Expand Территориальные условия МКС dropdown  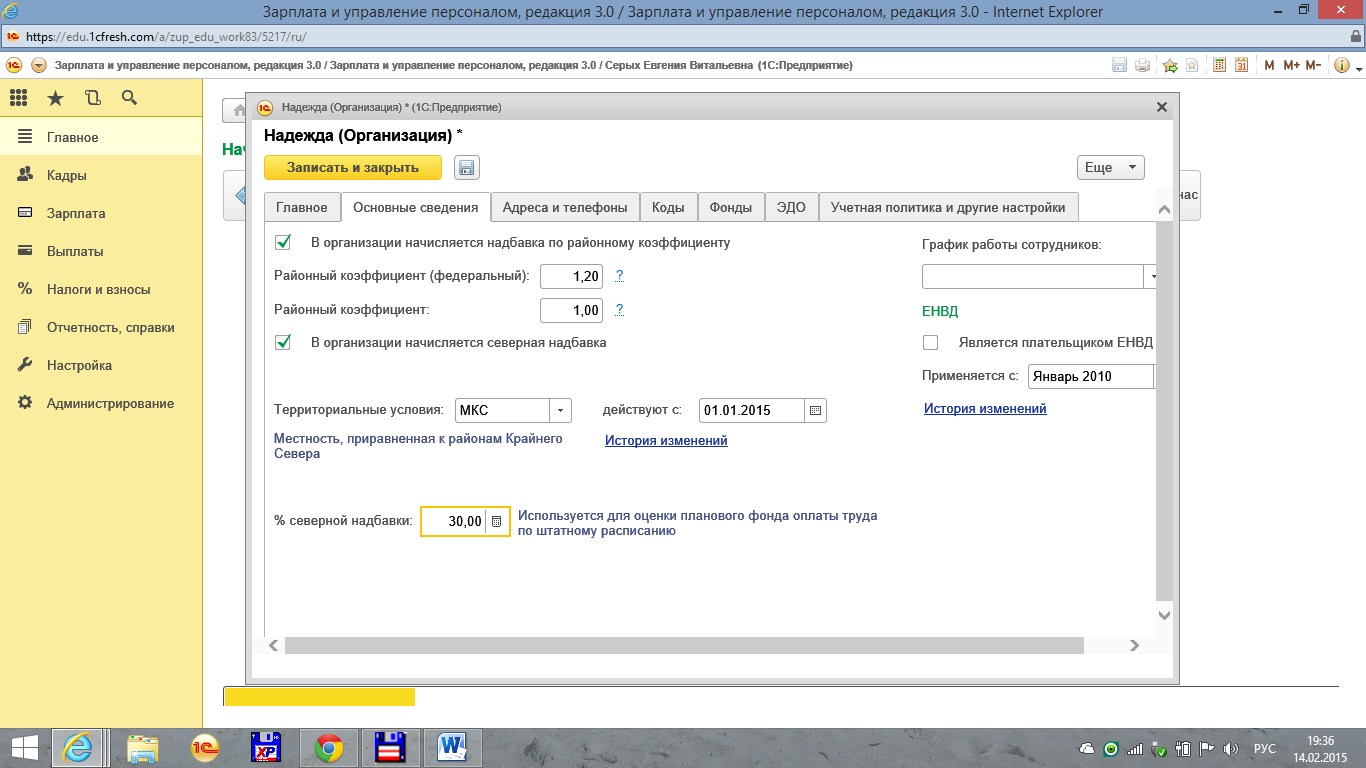560,411
